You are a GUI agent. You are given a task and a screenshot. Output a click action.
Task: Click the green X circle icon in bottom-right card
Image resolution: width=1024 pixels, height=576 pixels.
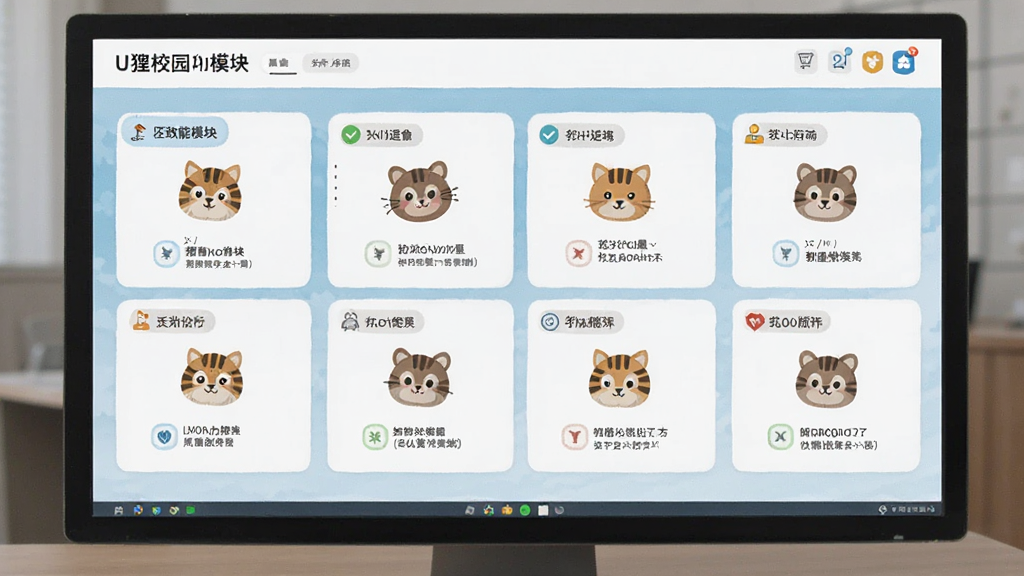click(780, 437)
